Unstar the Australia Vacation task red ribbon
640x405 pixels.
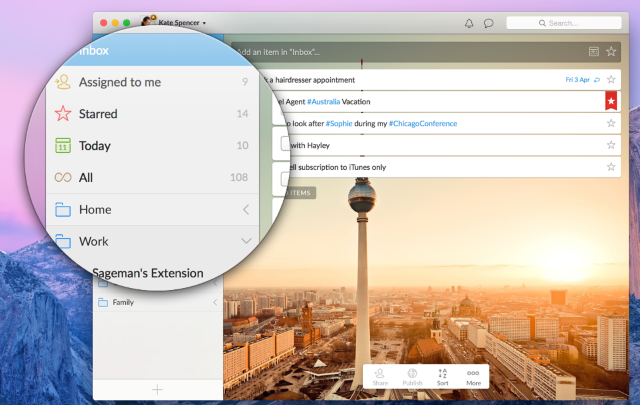[x=611, y=101]
